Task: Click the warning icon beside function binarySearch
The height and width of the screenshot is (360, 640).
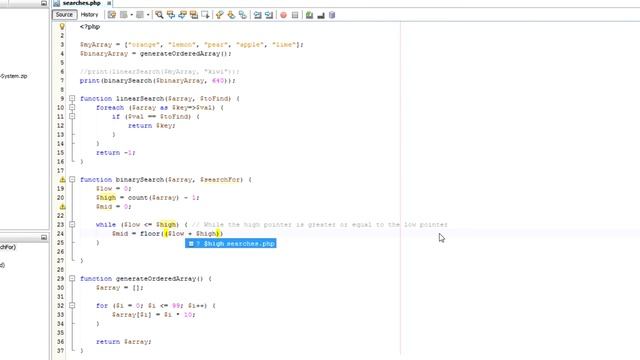Action: point(62,180)
